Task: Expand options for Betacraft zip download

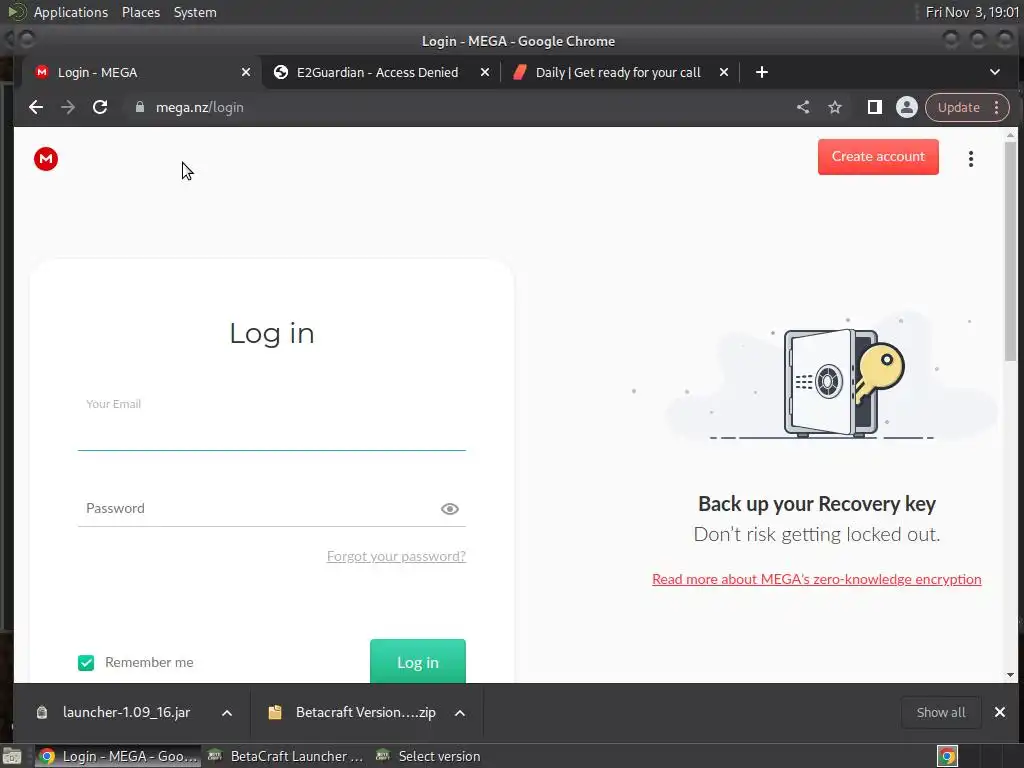Action: tap(460, 712)
